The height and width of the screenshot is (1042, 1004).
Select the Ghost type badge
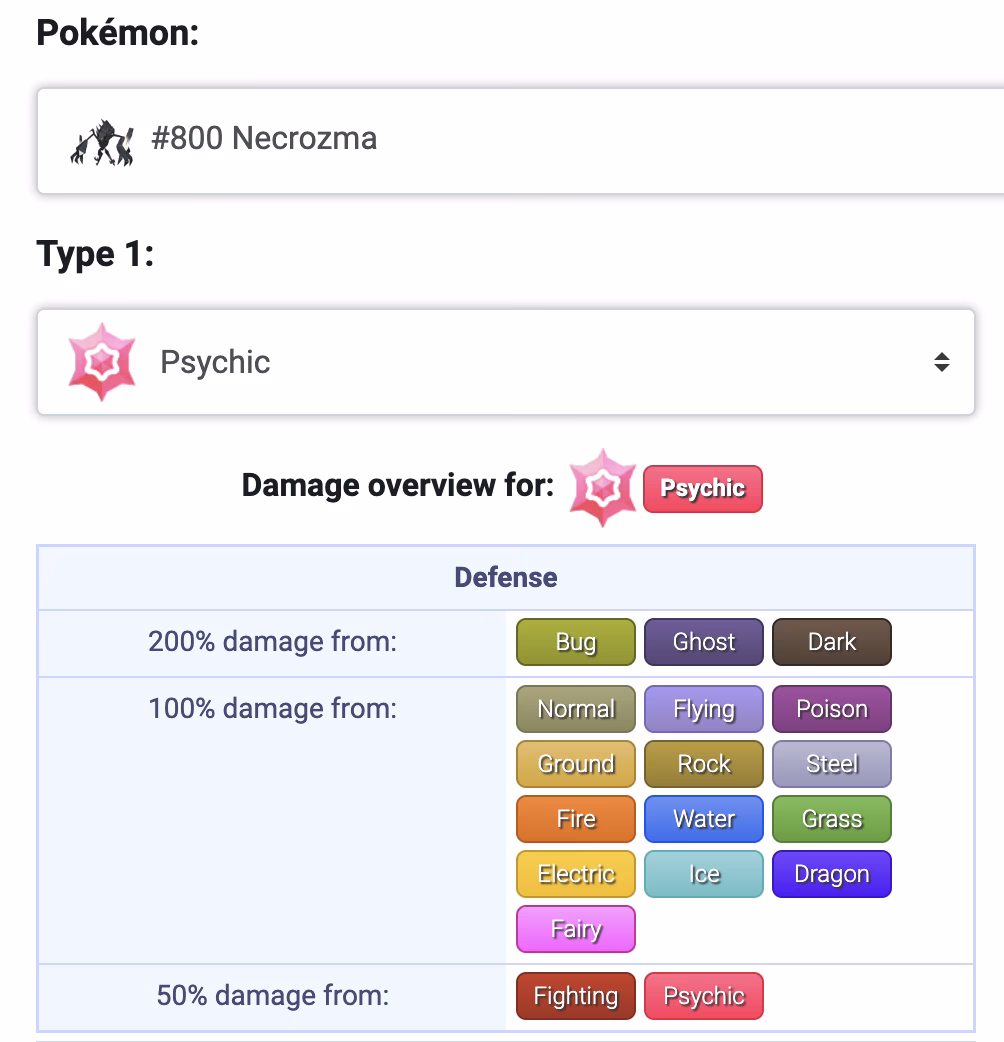coord(704,642)
